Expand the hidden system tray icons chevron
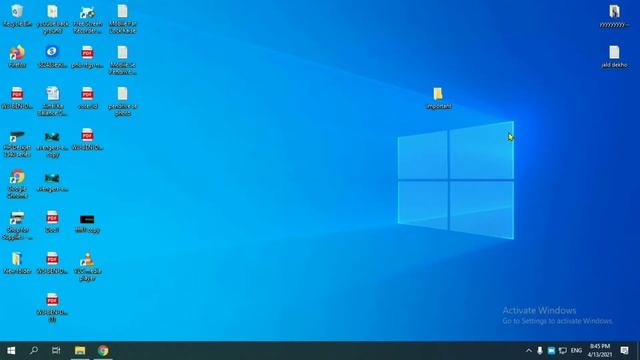640x360 pixels. click(x=529, y=351)
